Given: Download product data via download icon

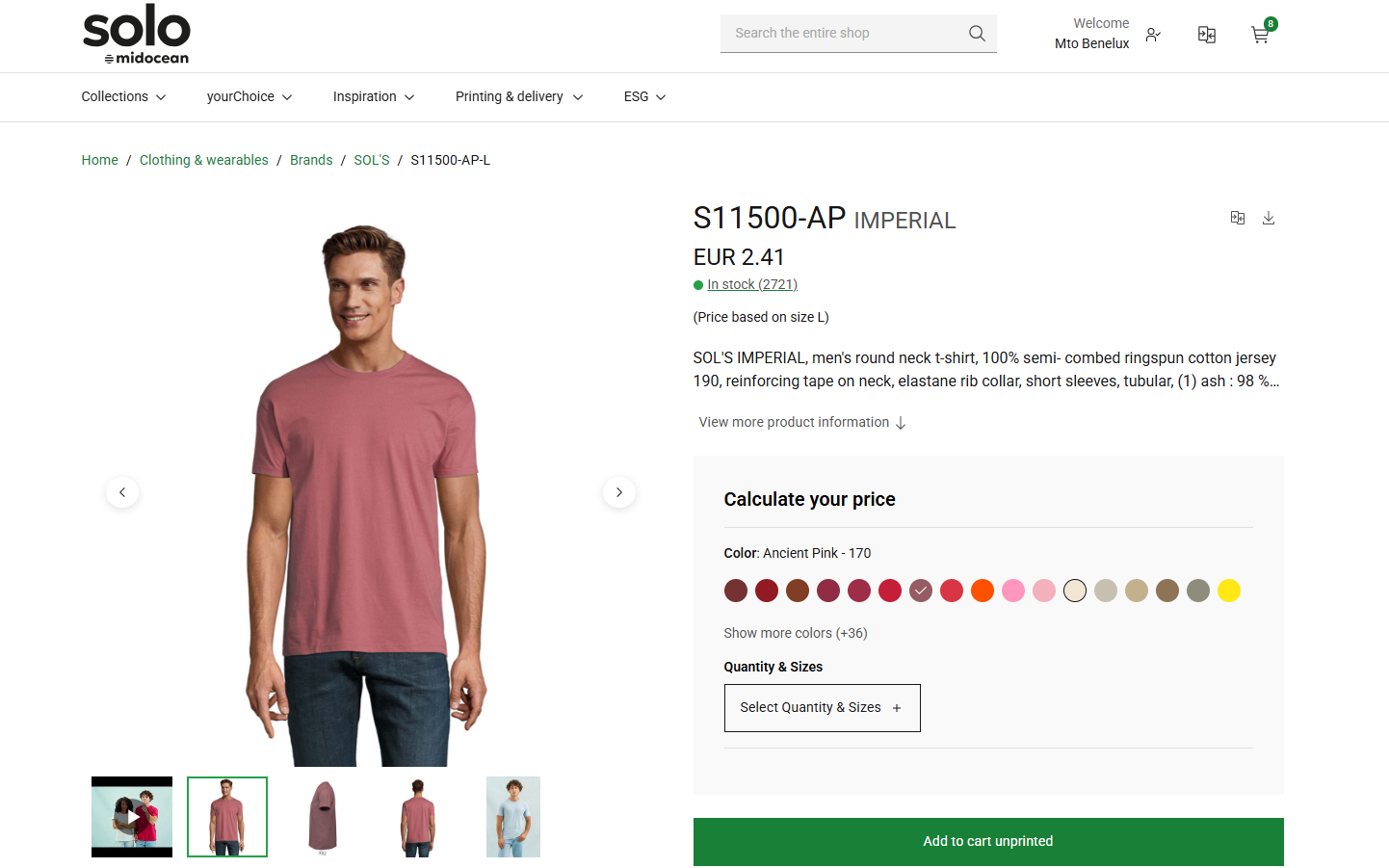Looking at the screenshot, I should [1269, 219].
